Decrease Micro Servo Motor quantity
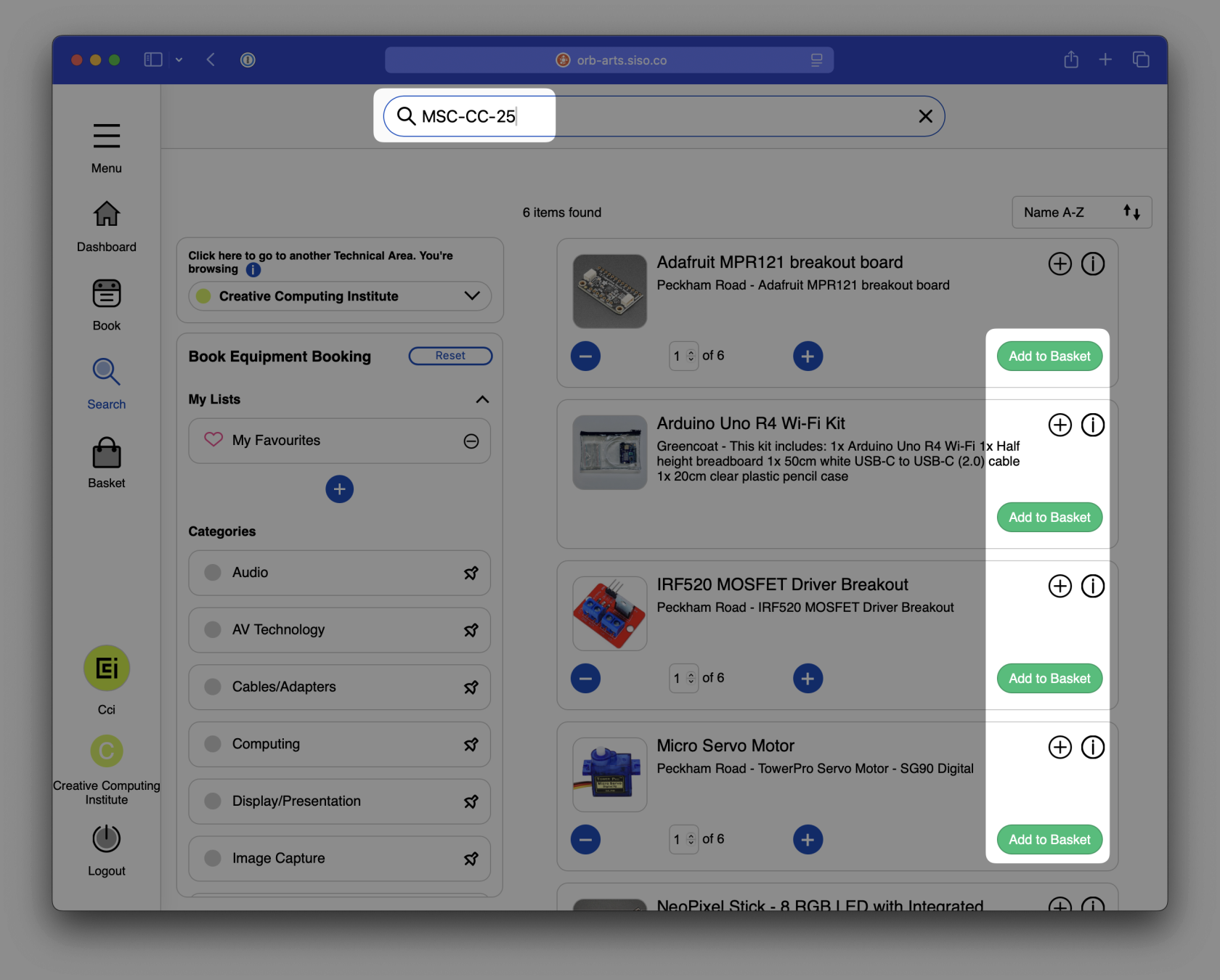The width and height of the screenshot is (1220, 980). click(585, 840)
